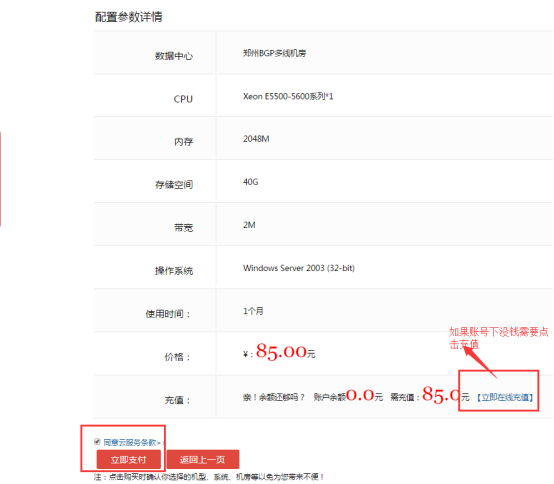Click the 40G storage space value
554x484 pixels.
pos(251,182)
